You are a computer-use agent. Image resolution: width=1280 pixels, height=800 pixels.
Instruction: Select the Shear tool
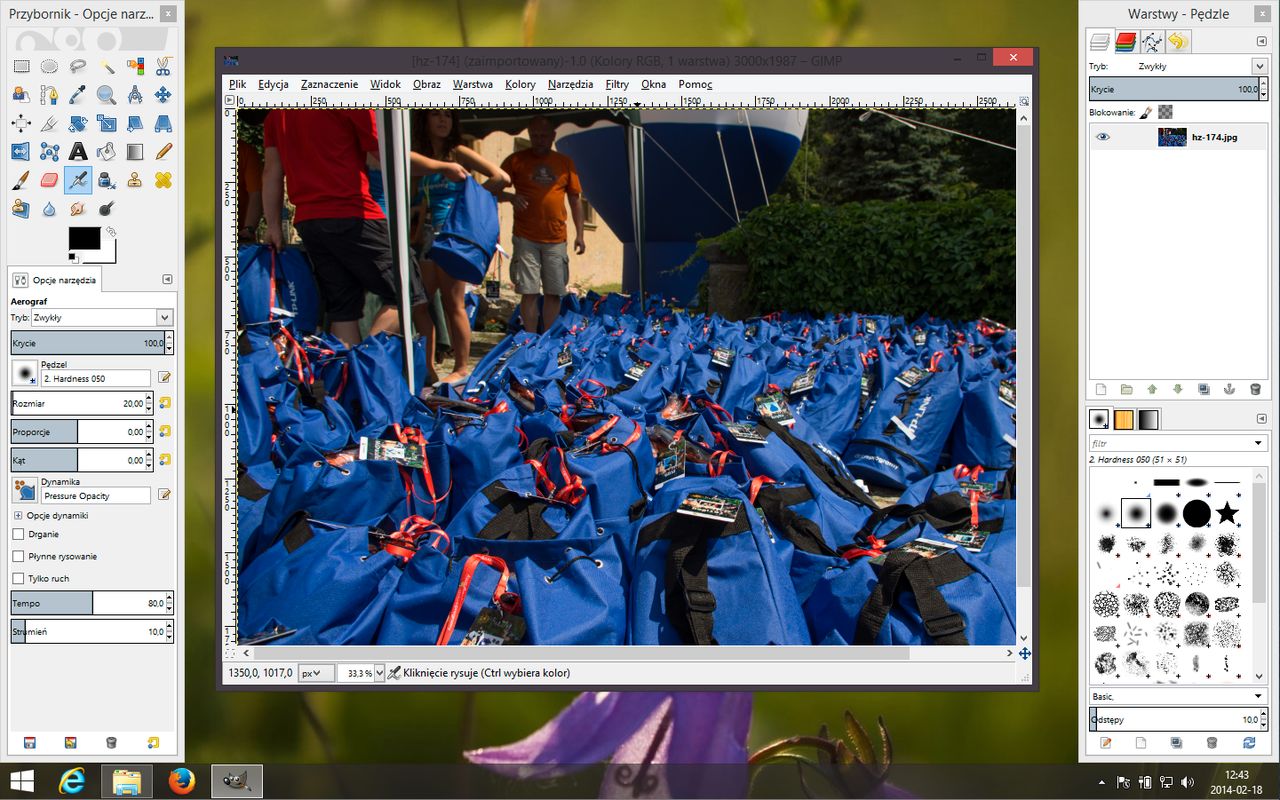tap(135, 123)
